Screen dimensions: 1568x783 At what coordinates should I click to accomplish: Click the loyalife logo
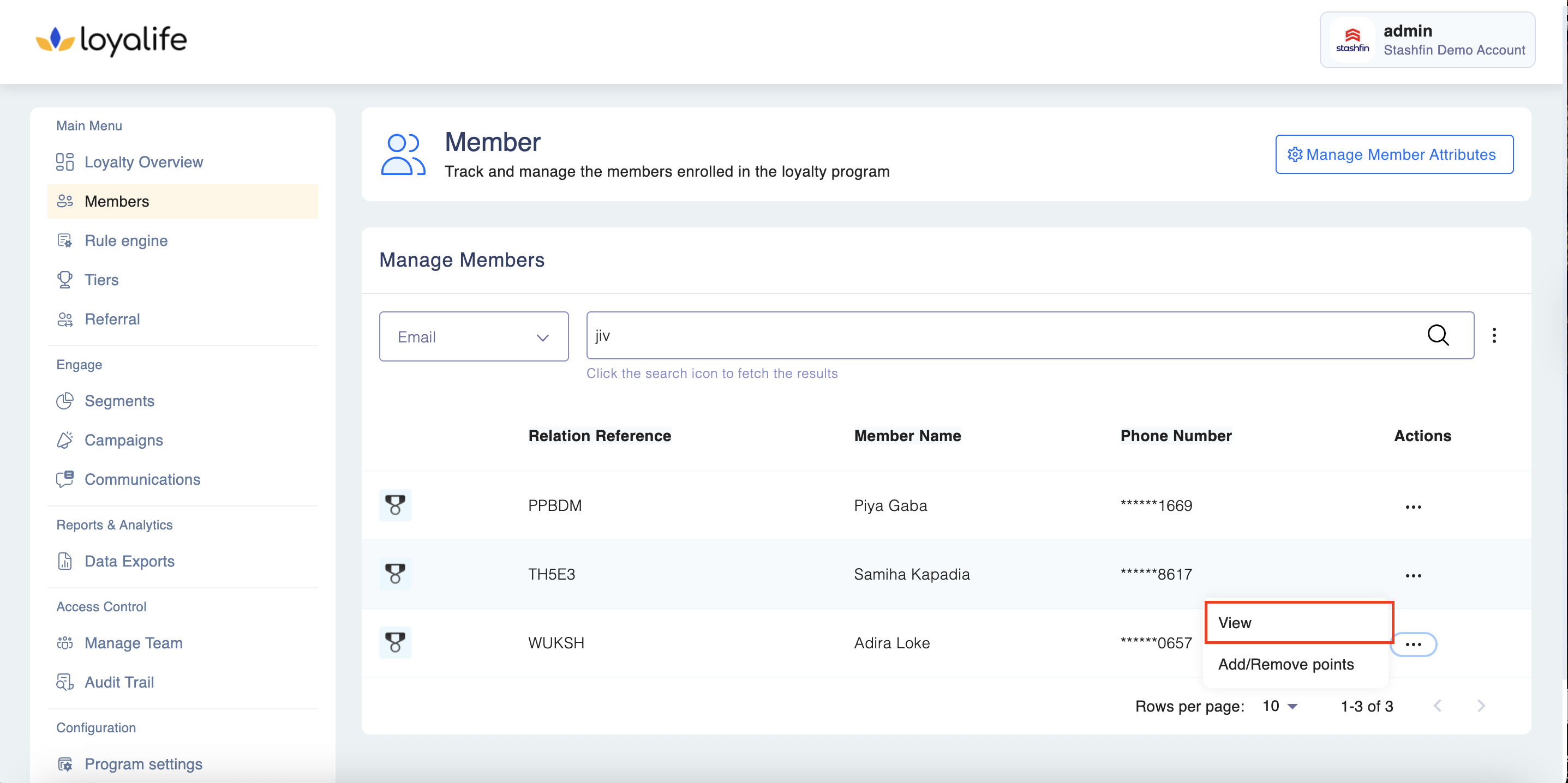pyautogui.click(x=111, y=40)
